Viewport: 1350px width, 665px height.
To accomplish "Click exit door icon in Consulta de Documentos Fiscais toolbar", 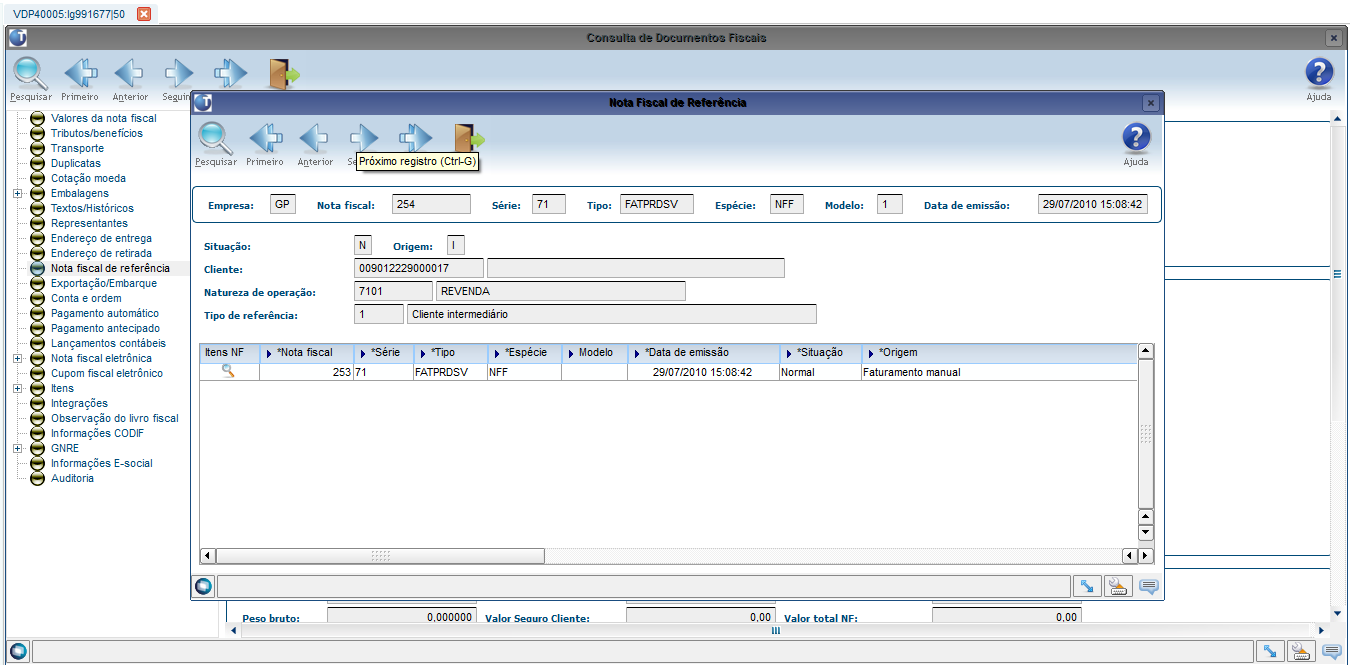I will tap(284, 74).
